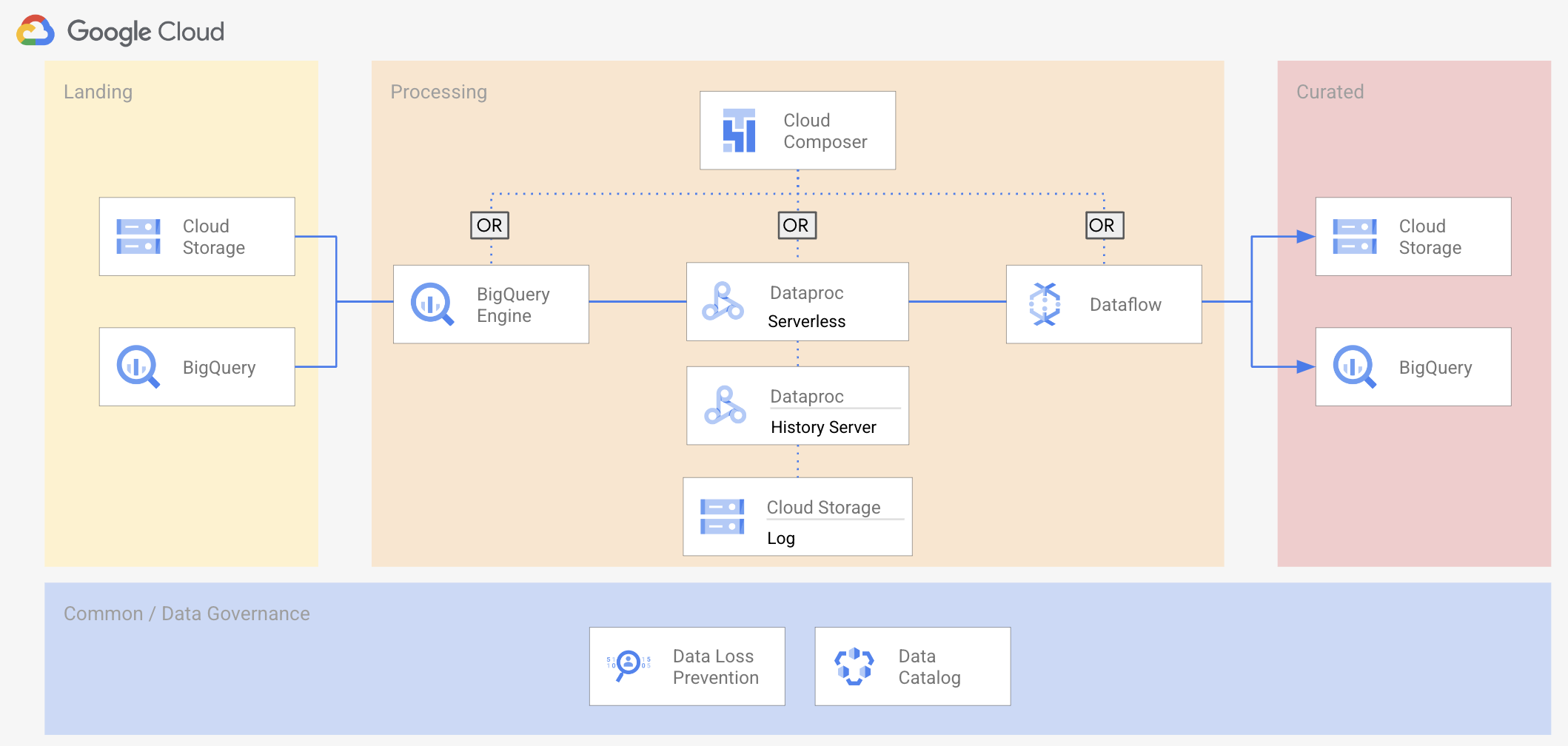Select the OR box above Dataproc Serverless
The image size is (1568, 746).
point(797,225)
